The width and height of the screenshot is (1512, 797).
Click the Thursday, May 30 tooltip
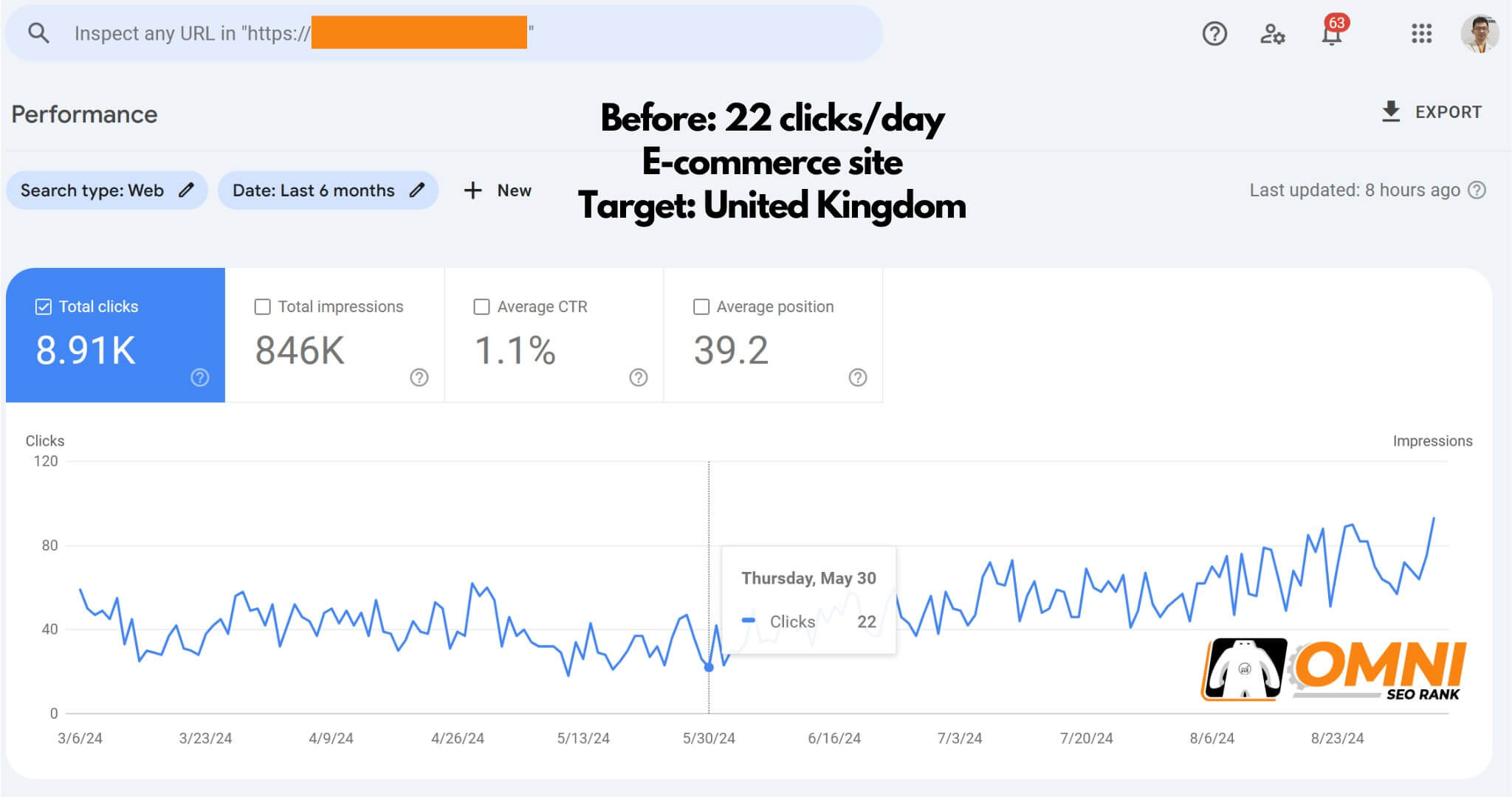coord(808,600)
